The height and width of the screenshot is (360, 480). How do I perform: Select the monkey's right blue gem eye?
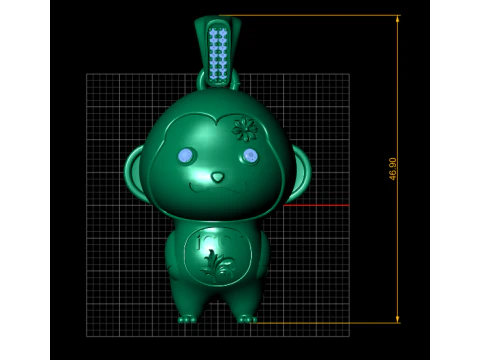pos(250,155)
